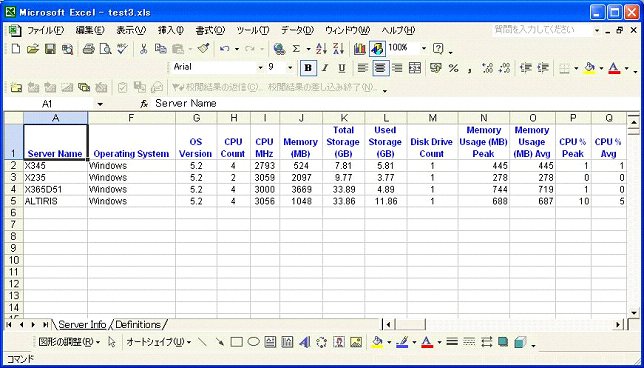Toggle Underline formatting

(342, 68)
